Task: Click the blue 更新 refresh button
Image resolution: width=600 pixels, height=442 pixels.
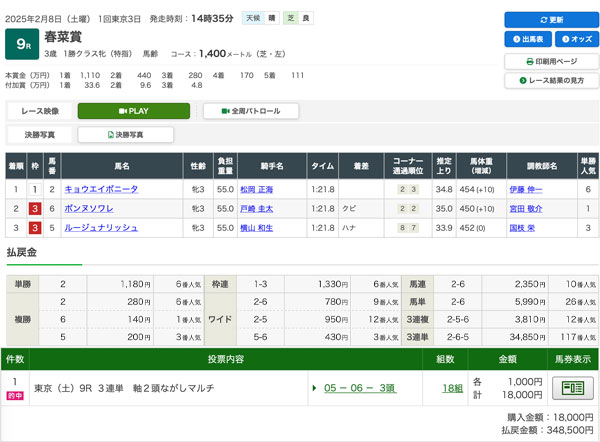Action: coord(550,20)
